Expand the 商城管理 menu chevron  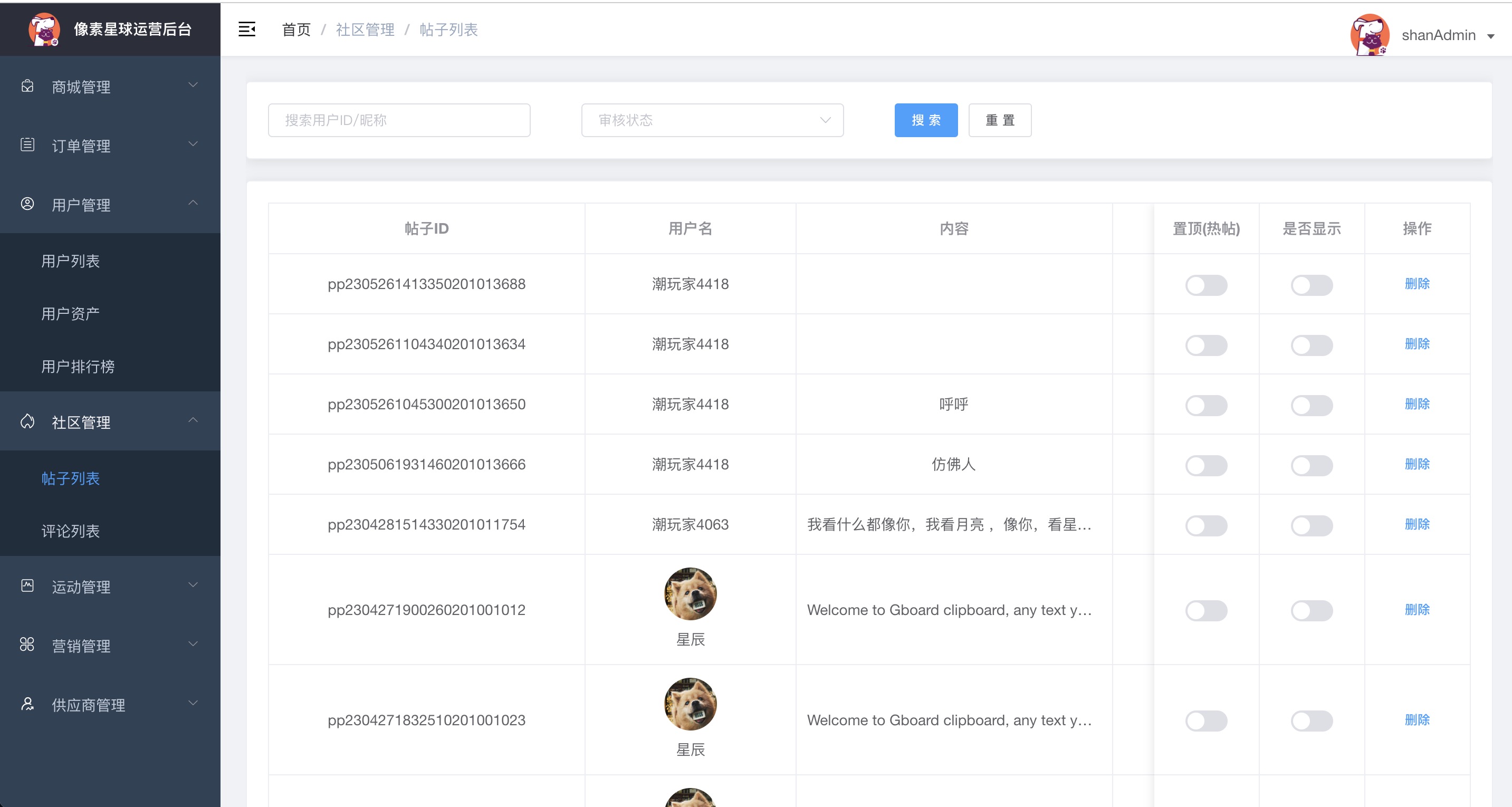click(193, 85)
